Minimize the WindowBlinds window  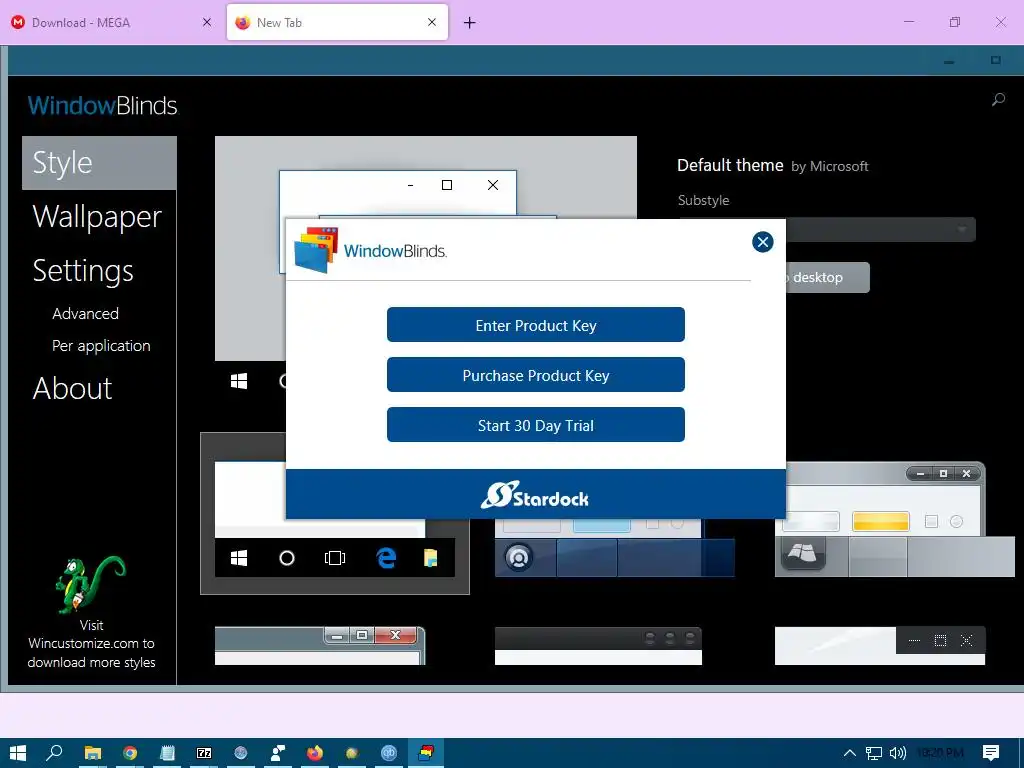pyautogui.click(x=949, y=61)
